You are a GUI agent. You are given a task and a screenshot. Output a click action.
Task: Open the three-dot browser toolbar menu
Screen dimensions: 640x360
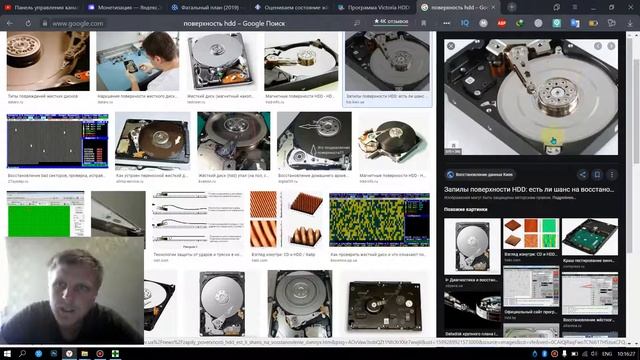[447, 23]
